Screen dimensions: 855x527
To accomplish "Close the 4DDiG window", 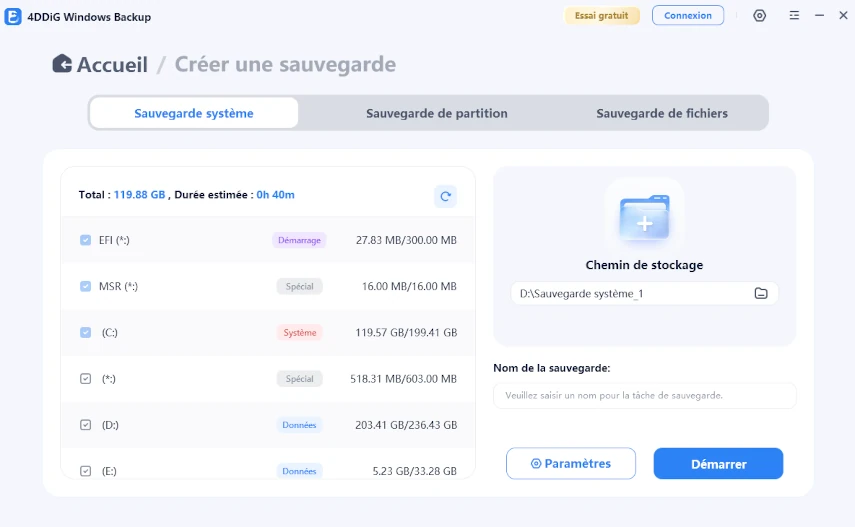I will pos(843,16).
